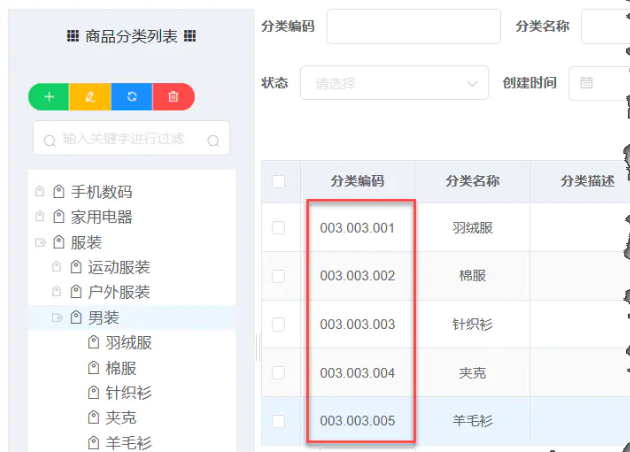Check the row checkbox for 003.003.003
This screenshot has height=452, width=630.
point(278,324)
